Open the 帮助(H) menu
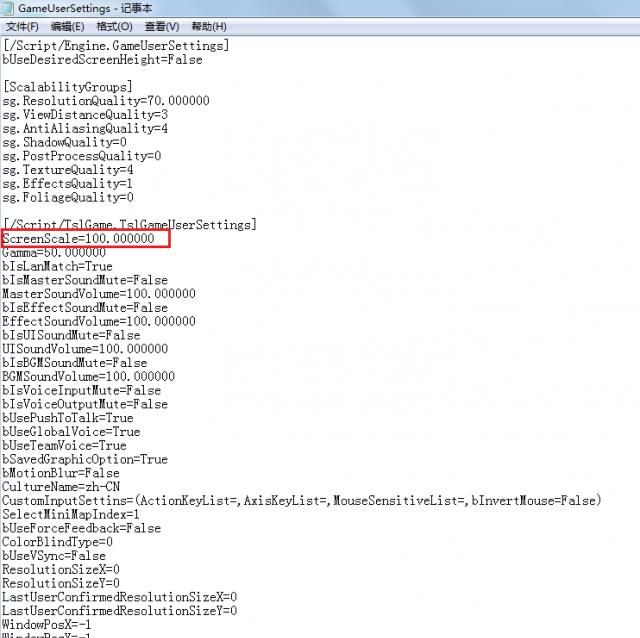This screenshot has width=640, height=638. pos(209,27)
